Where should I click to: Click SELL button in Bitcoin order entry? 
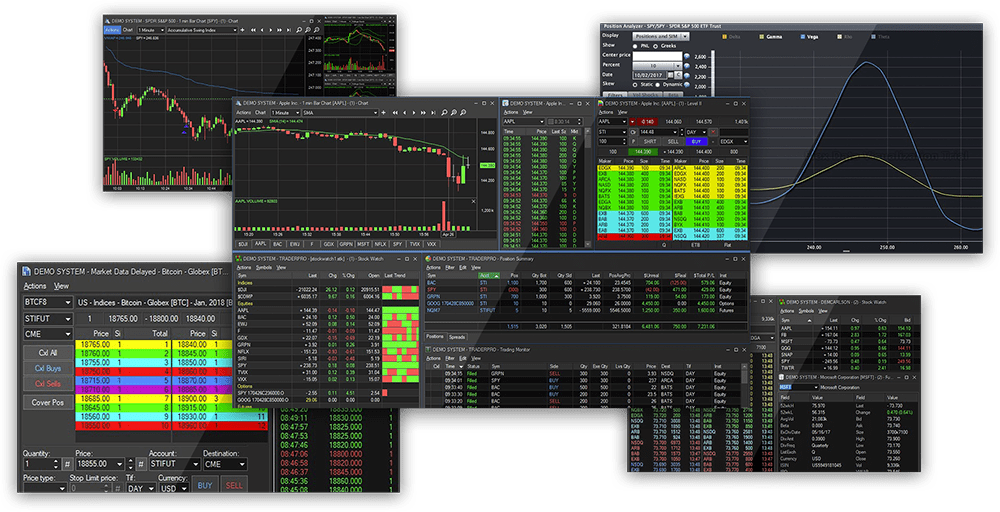(234, 485)
